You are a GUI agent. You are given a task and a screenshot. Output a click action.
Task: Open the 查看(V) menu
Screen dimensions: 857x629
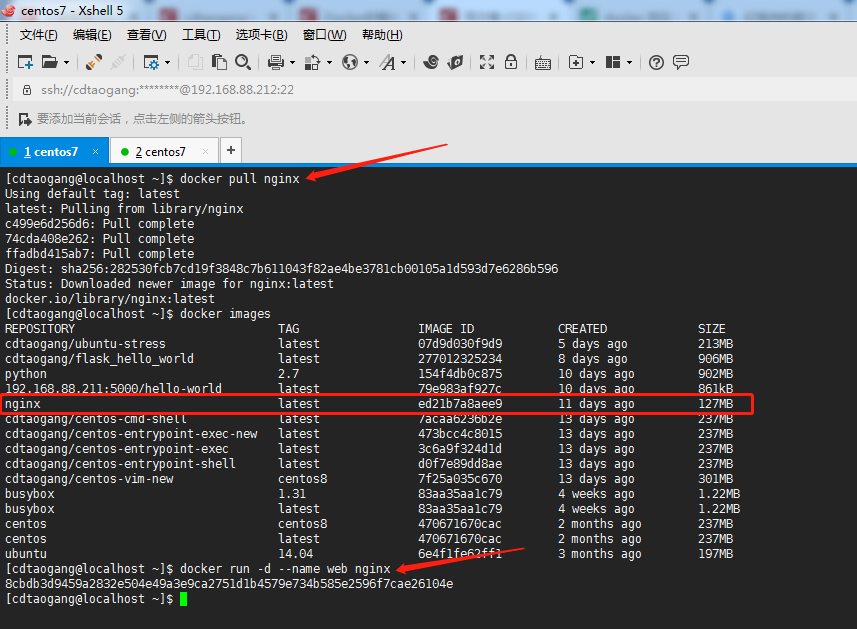click(x=146, y=35)
